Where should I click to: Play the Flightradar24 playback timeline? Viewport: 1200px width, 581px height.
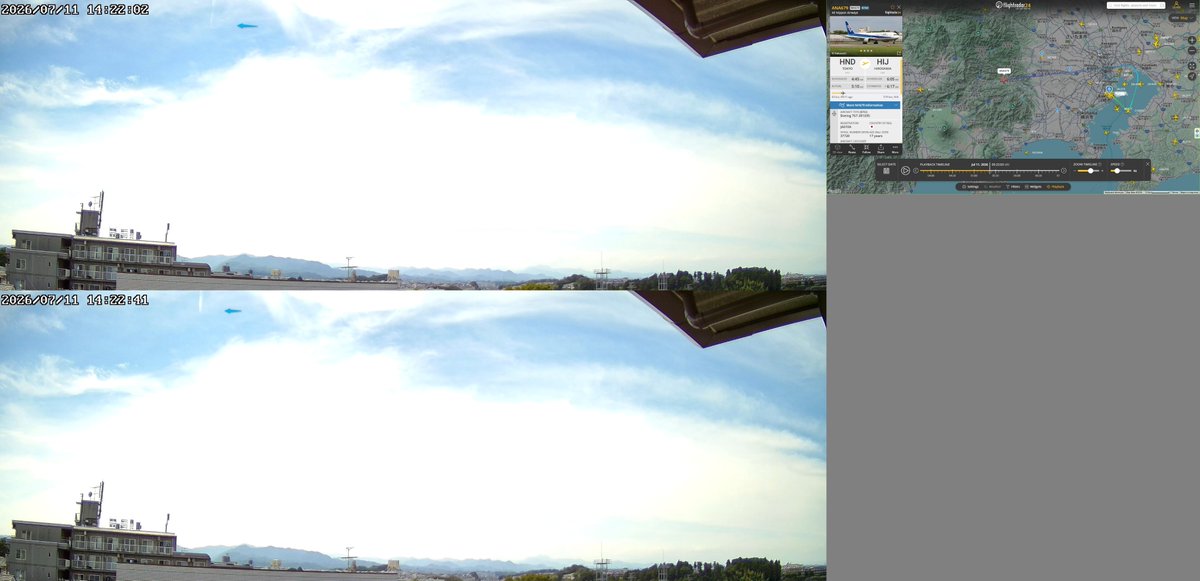point(905,171)
